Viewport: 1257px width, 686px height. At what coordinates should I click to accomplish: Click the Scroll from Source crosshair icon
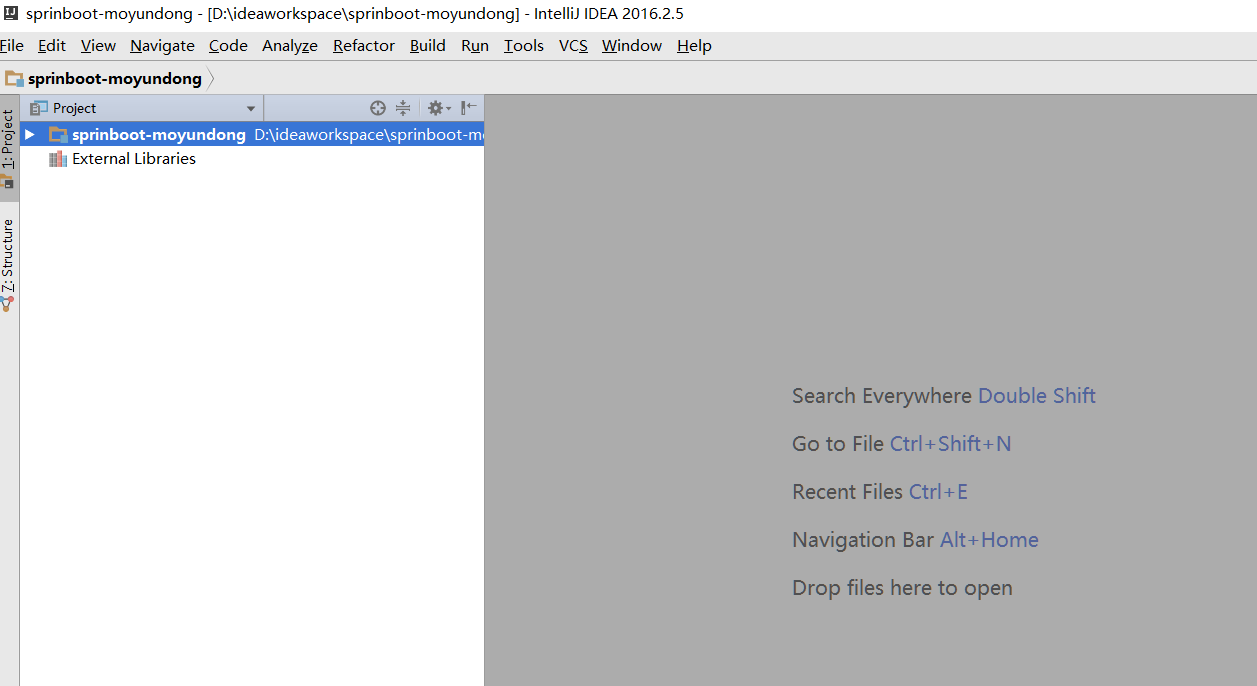click(377, 108)
